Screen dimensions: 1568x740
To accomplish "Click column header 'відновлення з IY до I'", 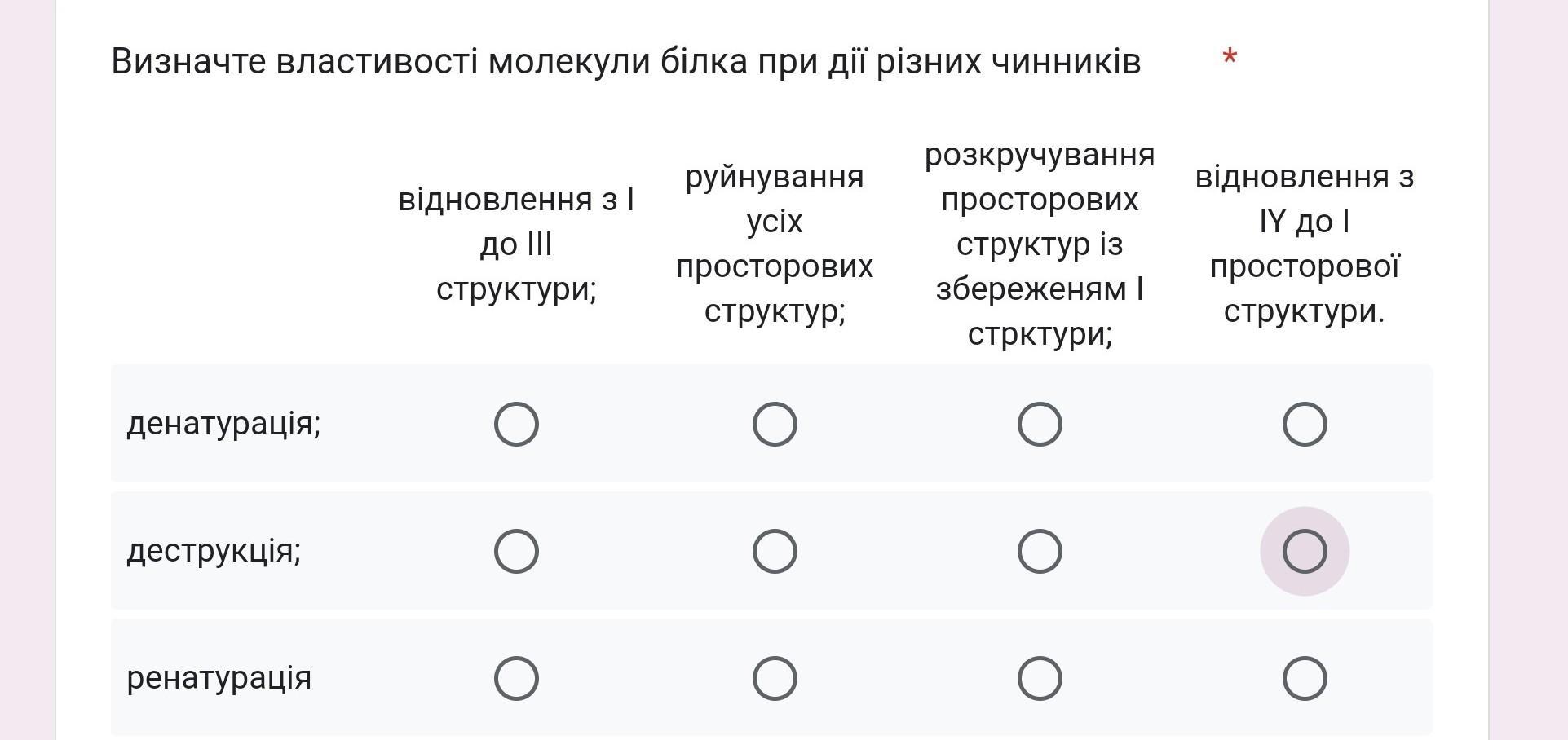I will coord(1305,244).
